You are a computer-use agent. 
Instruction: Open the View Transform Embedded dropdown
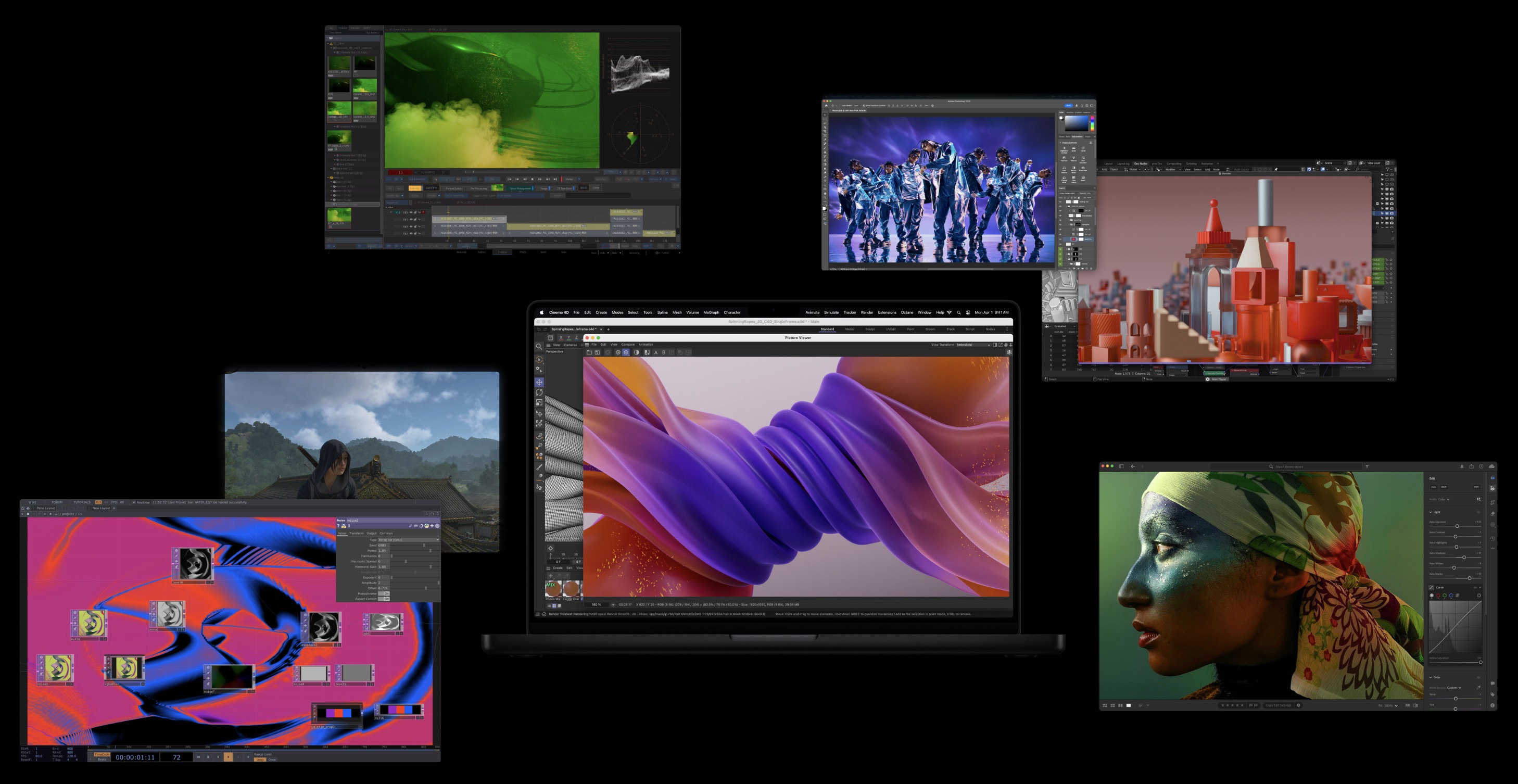[972, 345]
